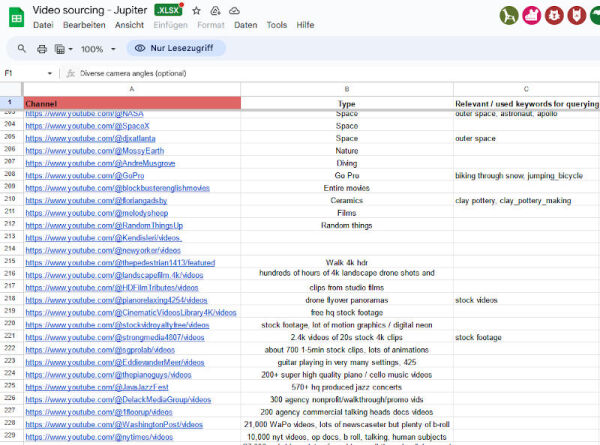Open the search icon in the toolbar

click(22, 49)
